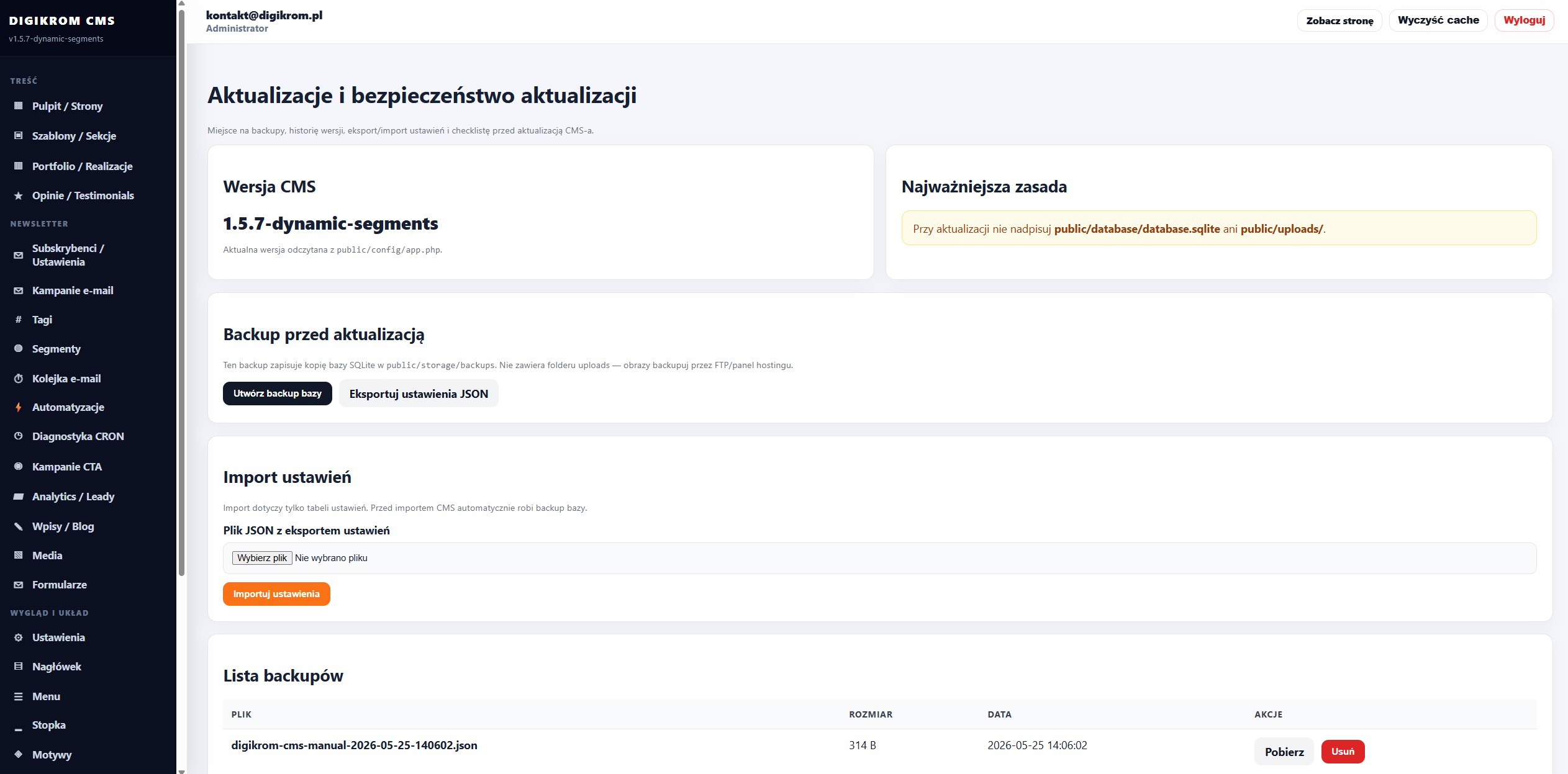
Task: Click the sidebar vertical scrollbar
Action: [x=181, y=292]
